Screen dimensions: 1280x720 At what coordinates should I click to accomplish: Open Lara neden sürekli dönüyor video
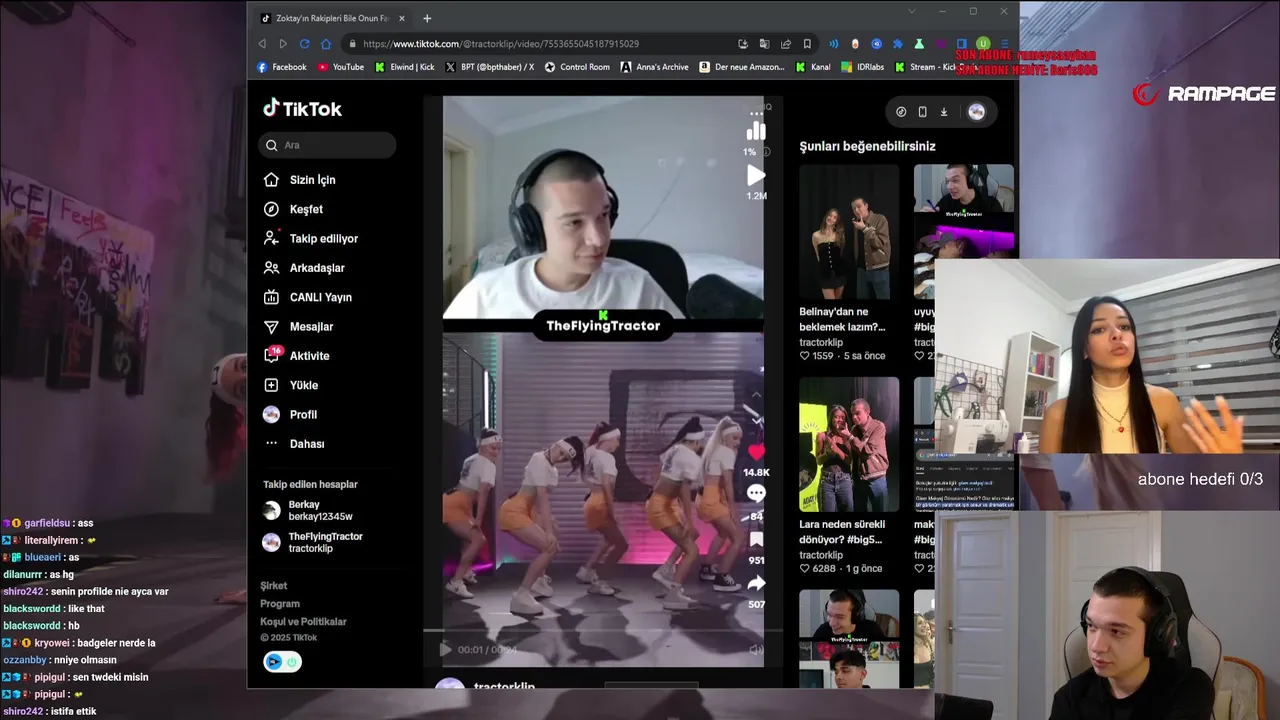tap(849, 444)
